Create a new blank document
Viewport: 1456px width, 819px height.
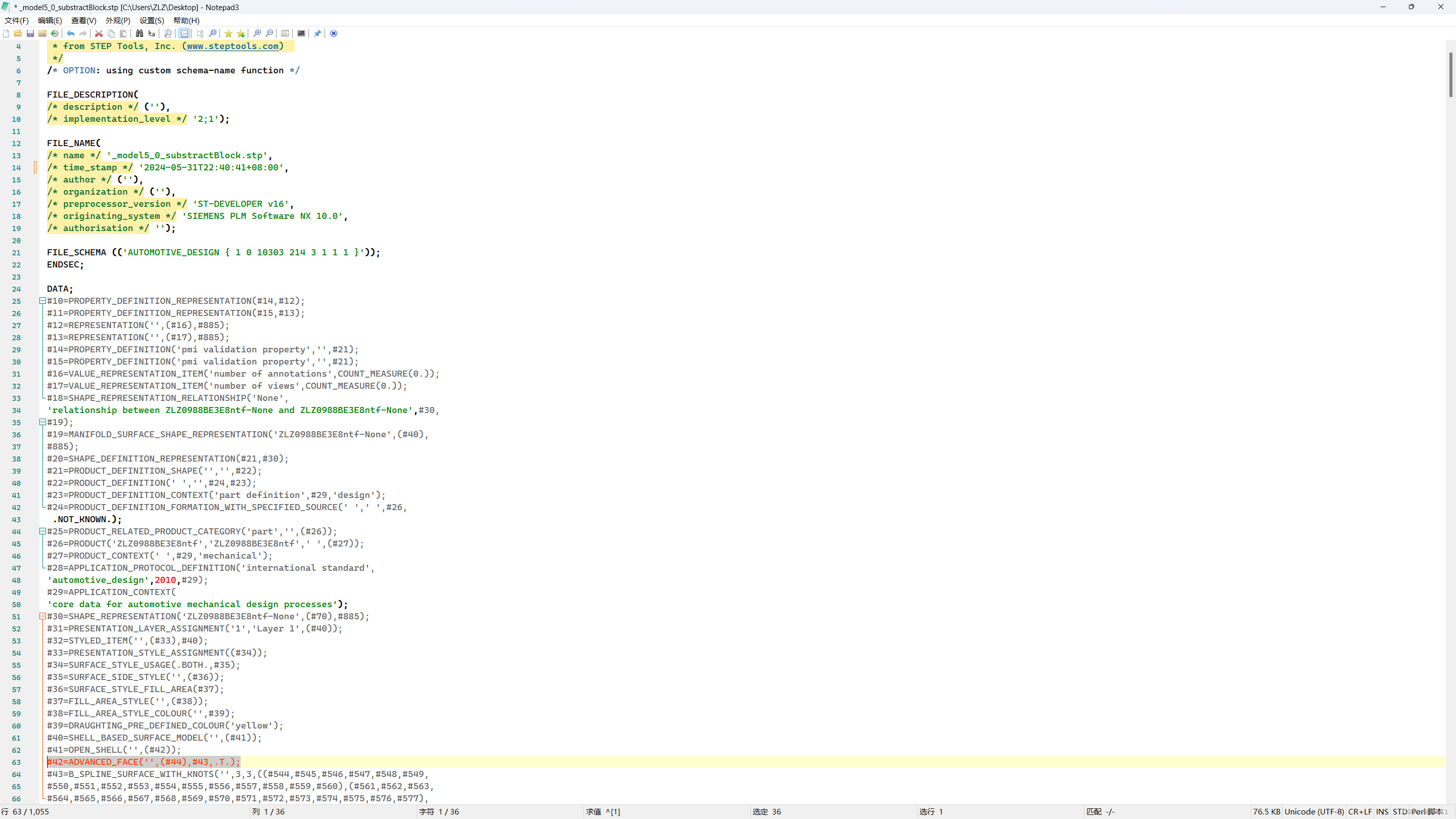pyautogui.click(x=6, y=33)
